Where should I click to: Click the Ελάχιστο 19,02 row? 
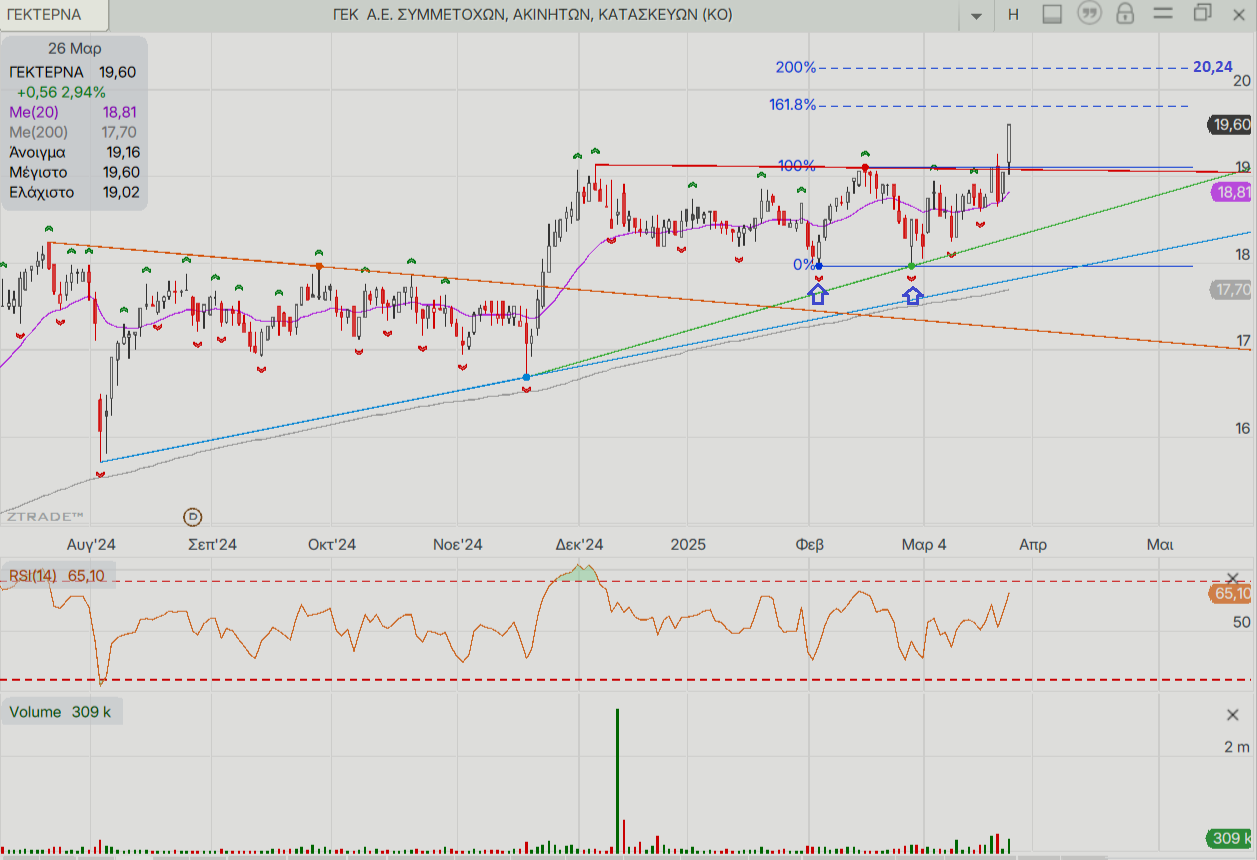point(74,192)
